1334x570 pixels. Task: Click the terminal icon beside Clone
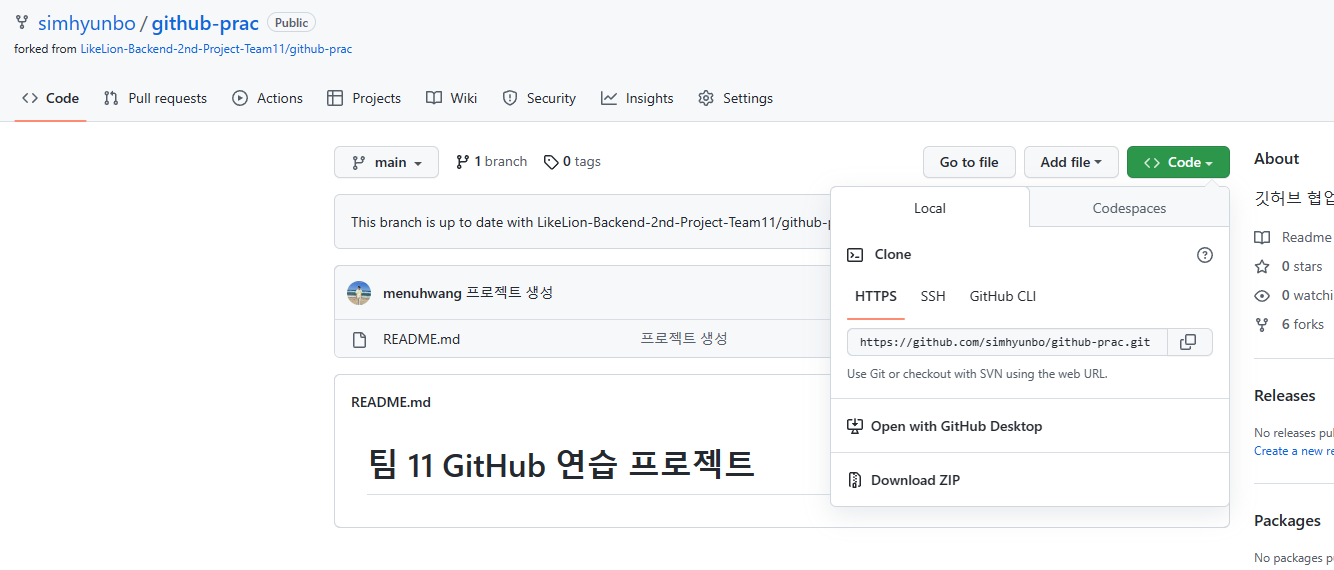click(x=855, y=255)
